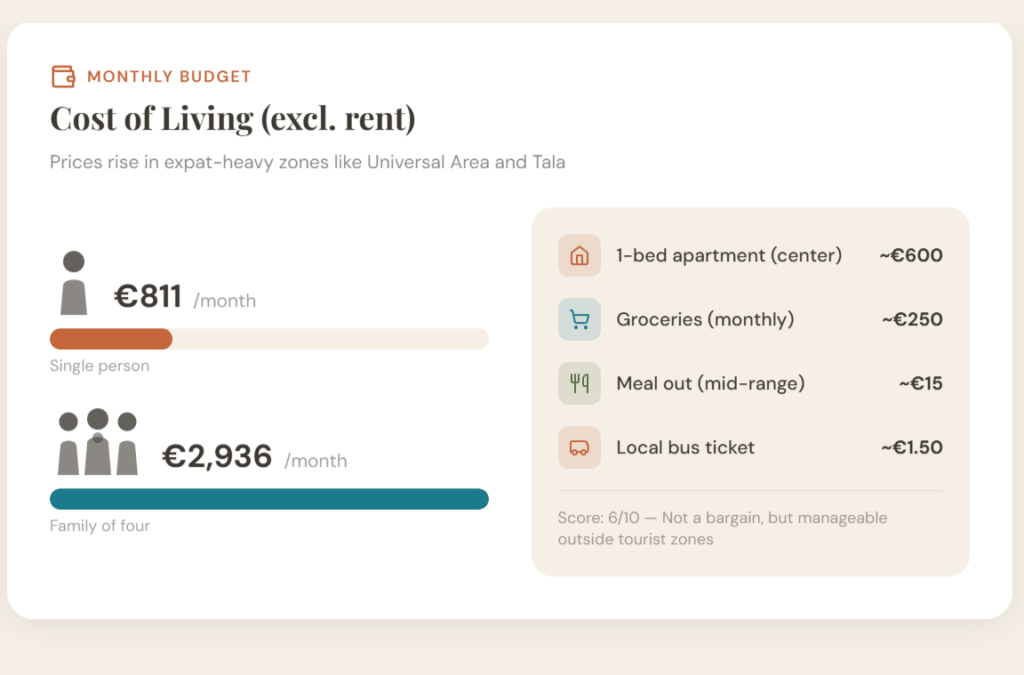Click the Cost of Living heading
1024x675 pixels.
click(x=232, y=119)
